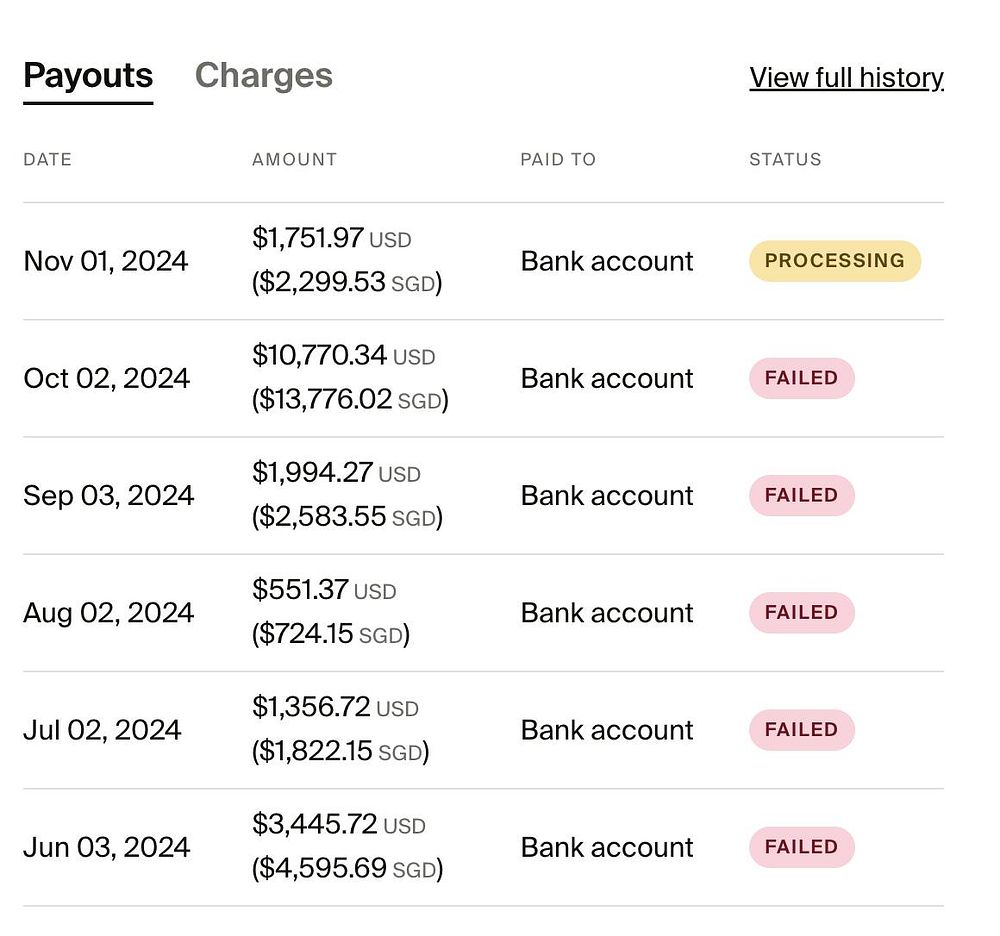The image size is (1000, 936).
Task: Click FAILED badge for Aug 02, 2024
Action: pos(801,612)
